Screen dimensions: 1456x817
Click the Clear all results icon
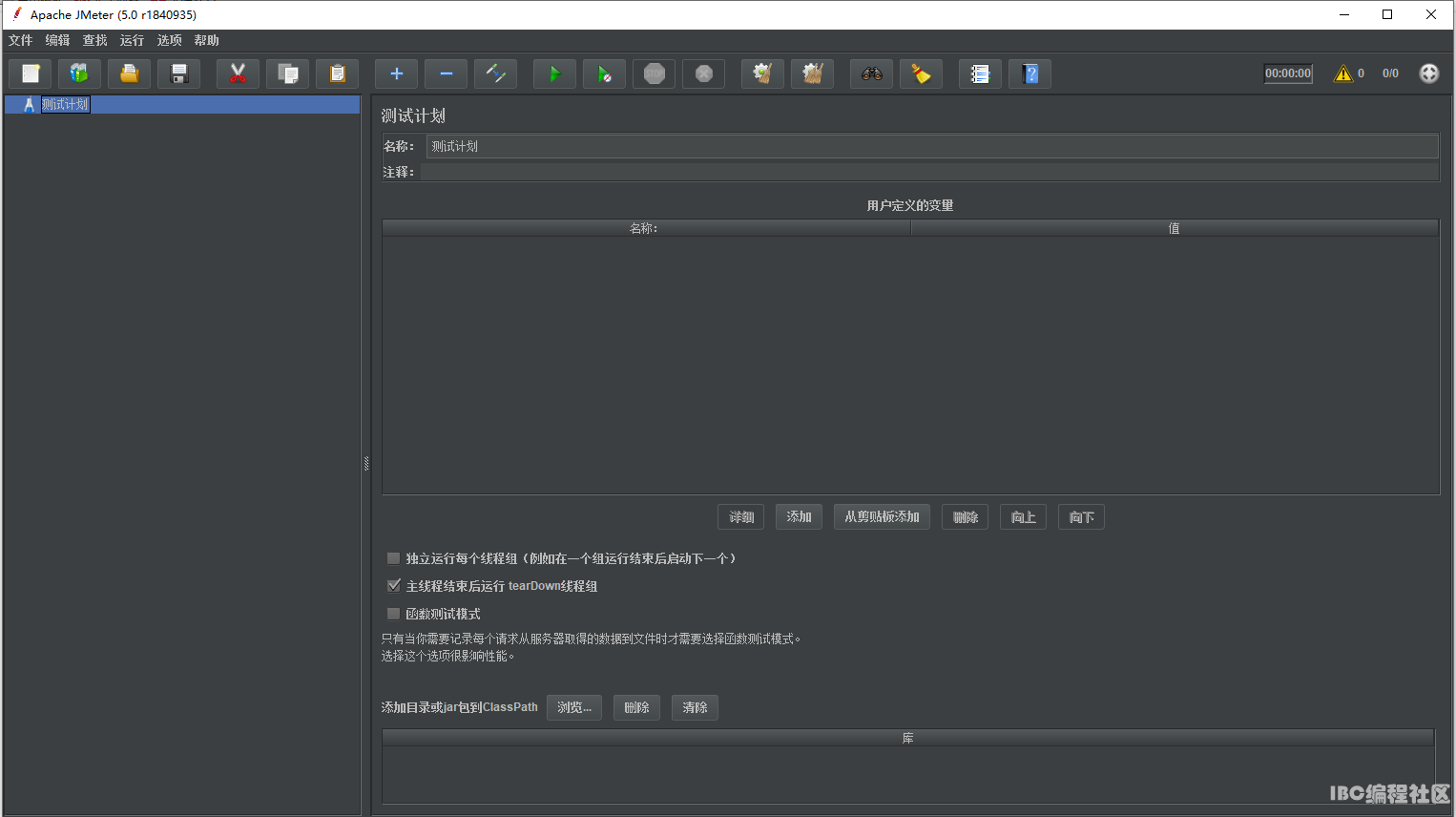pos(812,73)
